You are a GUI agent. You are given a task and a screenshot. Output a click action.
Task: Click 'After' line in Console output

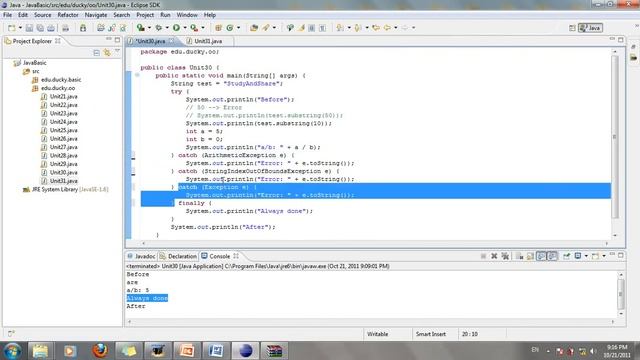pos(136,306)
